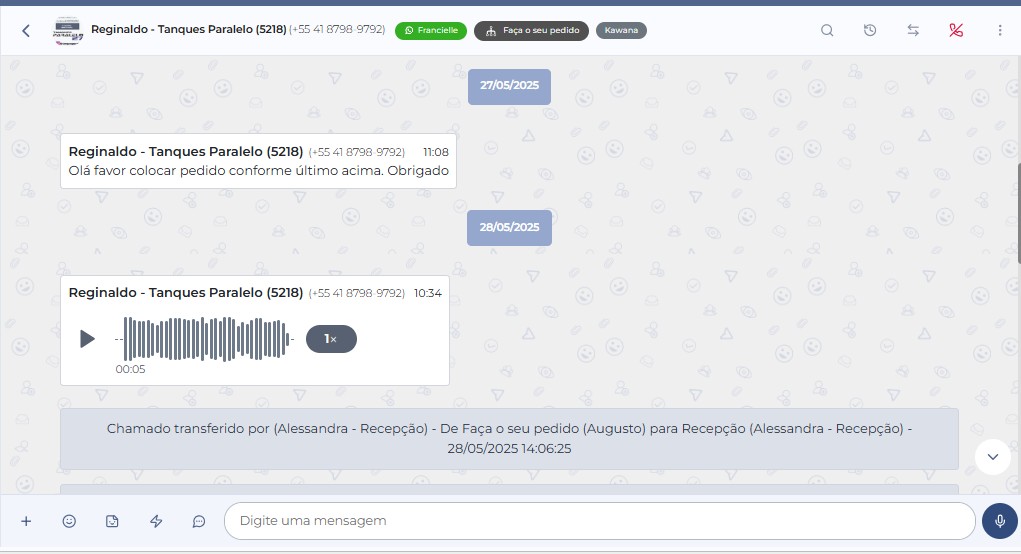The image size is (1021, 554).
Task: Record audio with microphone button
Action: pos(999,521)
